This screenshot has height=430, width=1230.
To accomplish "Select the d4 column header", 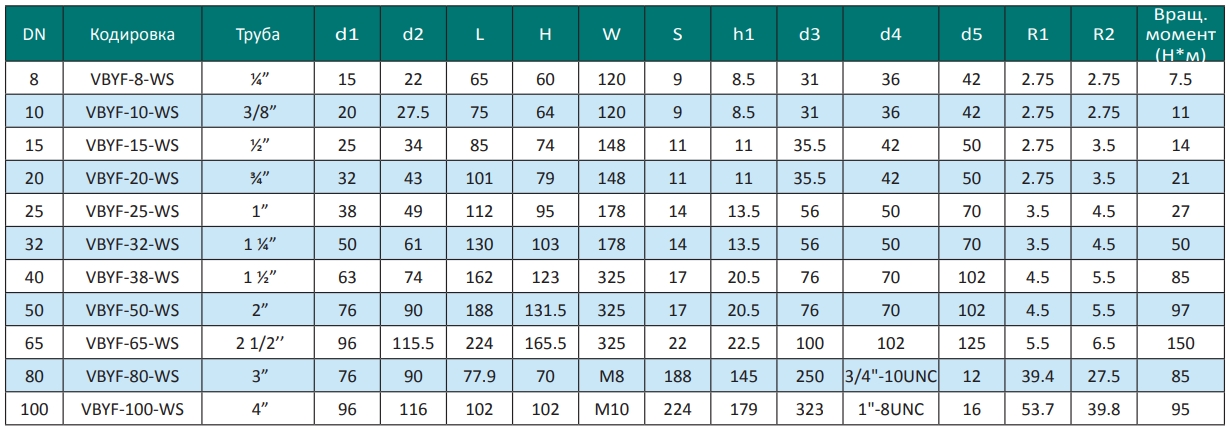I will pyautogui.click(x=890, y=34).
